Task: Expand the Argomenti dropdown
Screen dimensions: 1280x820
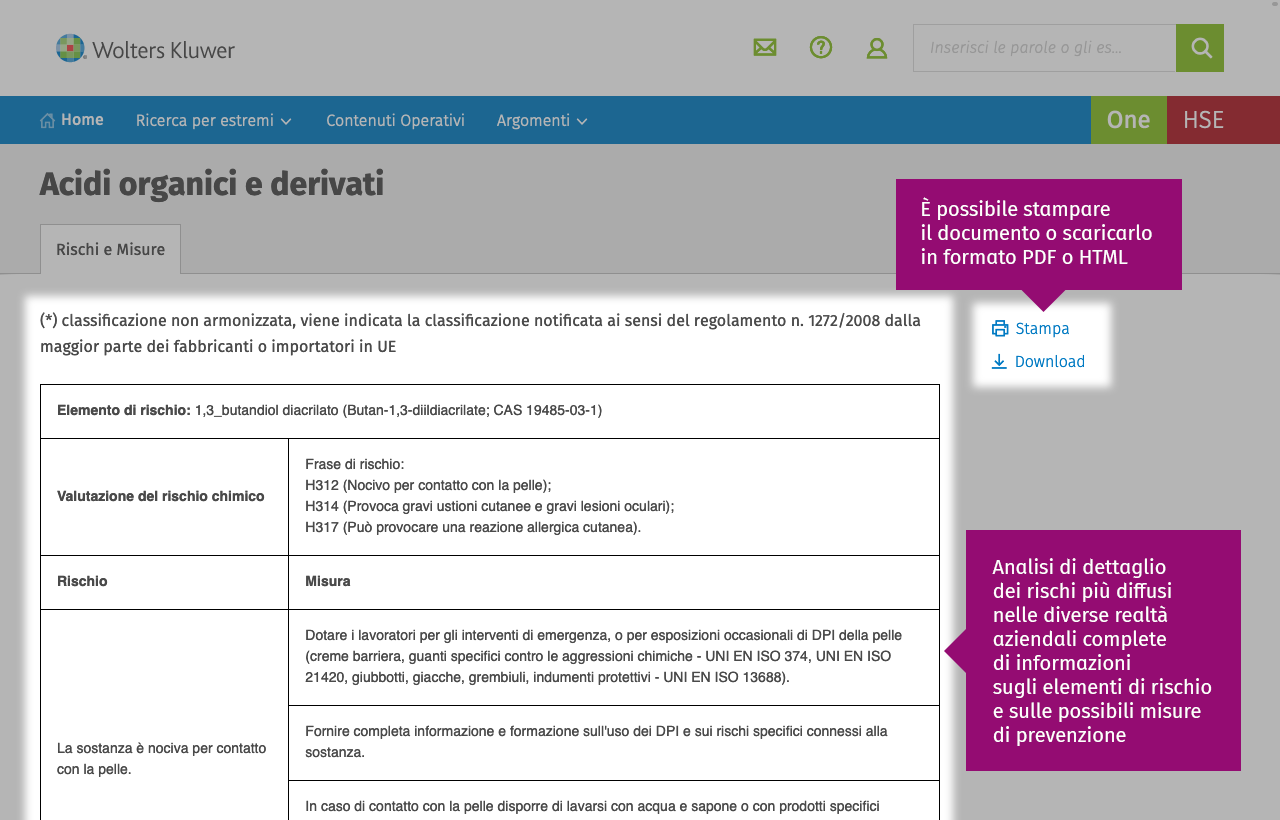Action: pyautogui.click(x=542, y=121)
